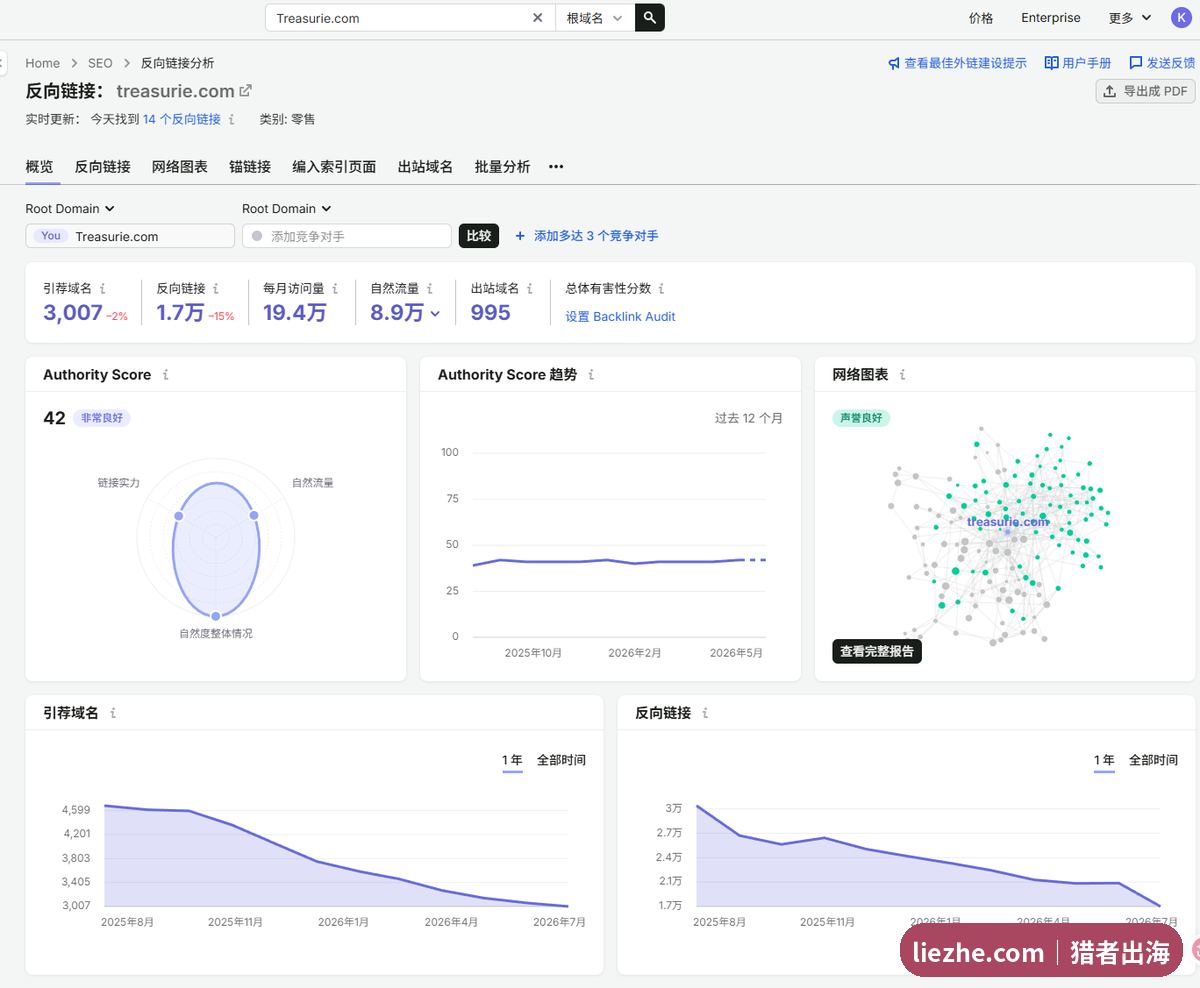
Task: Click the search magnifier button
Action: click(650, 17)
